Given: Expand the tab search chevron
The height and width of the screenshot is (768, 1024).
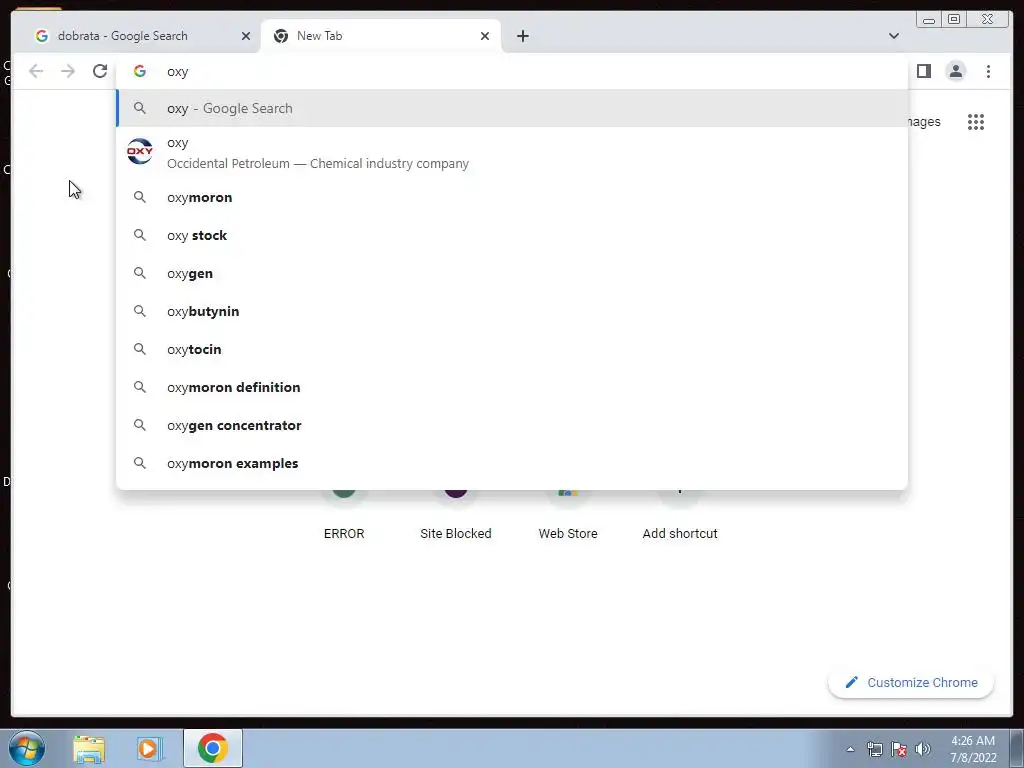Looking at the screenshot, I should point(893,36).
